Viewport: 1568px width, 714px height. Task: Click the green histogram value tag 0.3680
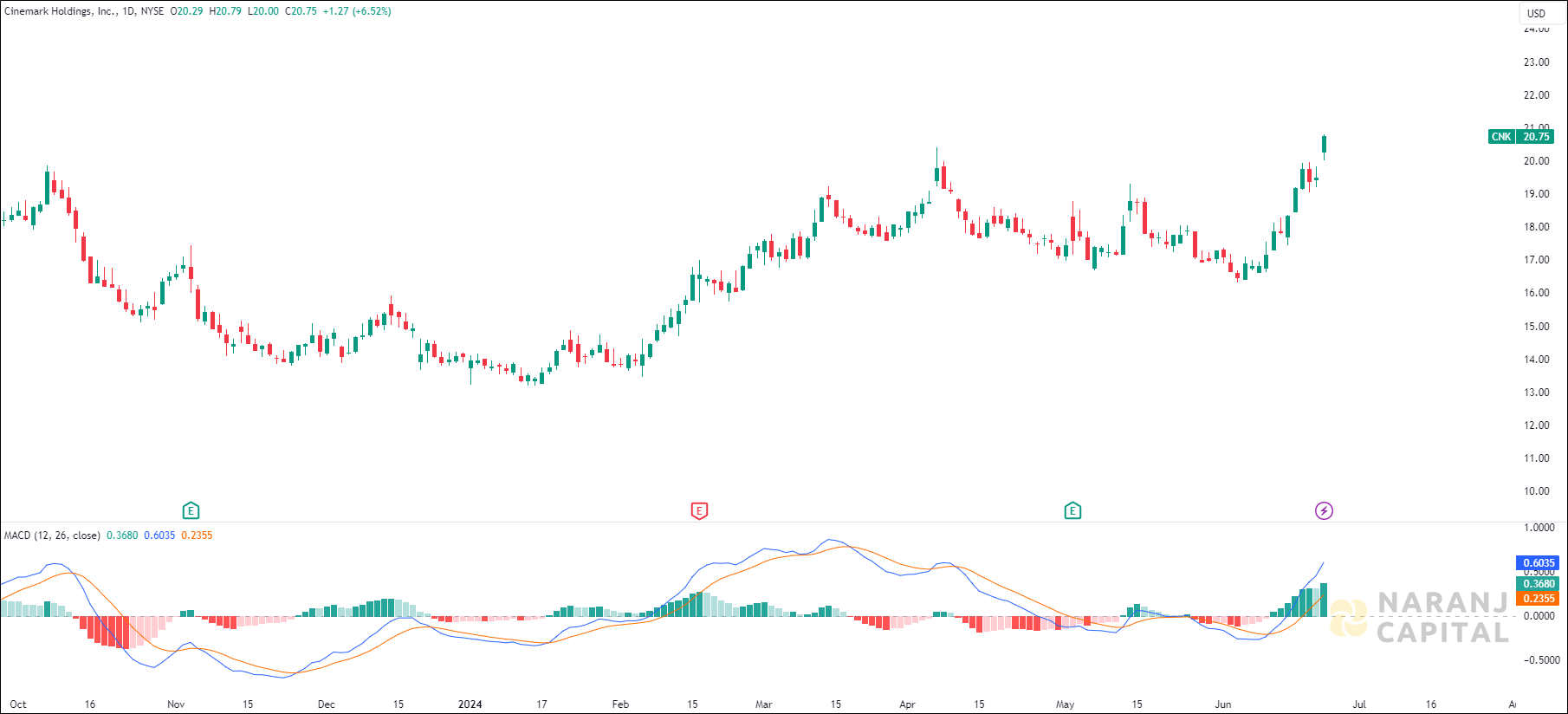click(x=1539, y=584)
